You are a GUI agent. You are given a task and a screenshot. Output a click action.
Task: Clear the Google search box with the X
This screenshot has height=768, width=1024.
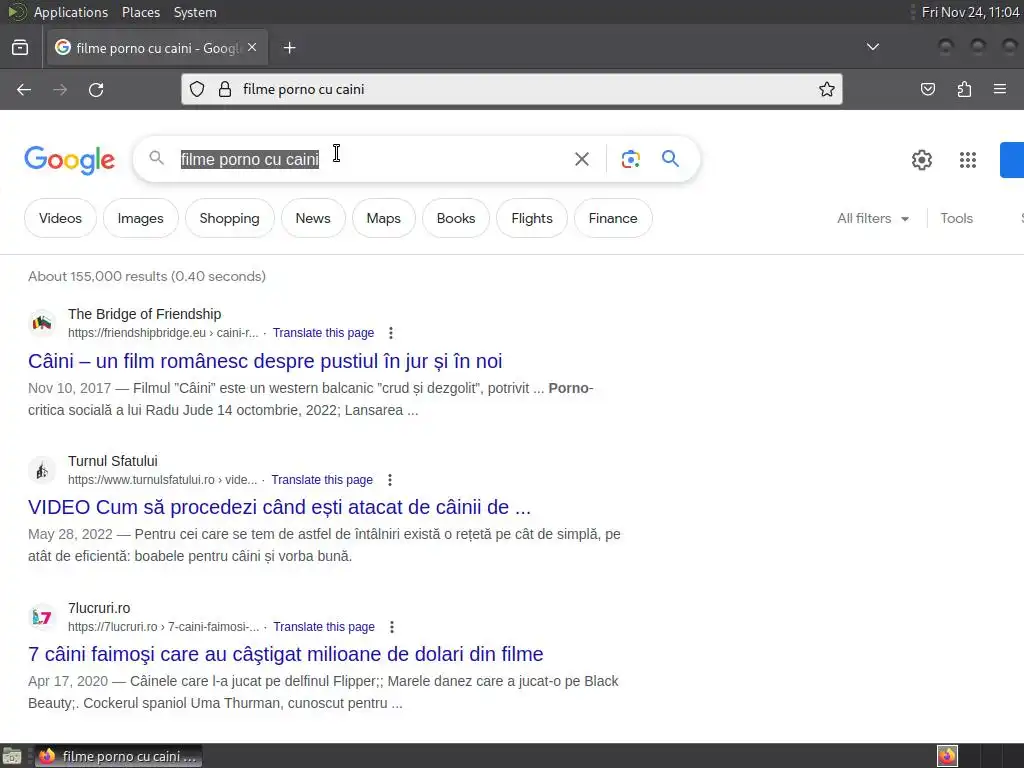click(x=582, y=159)
